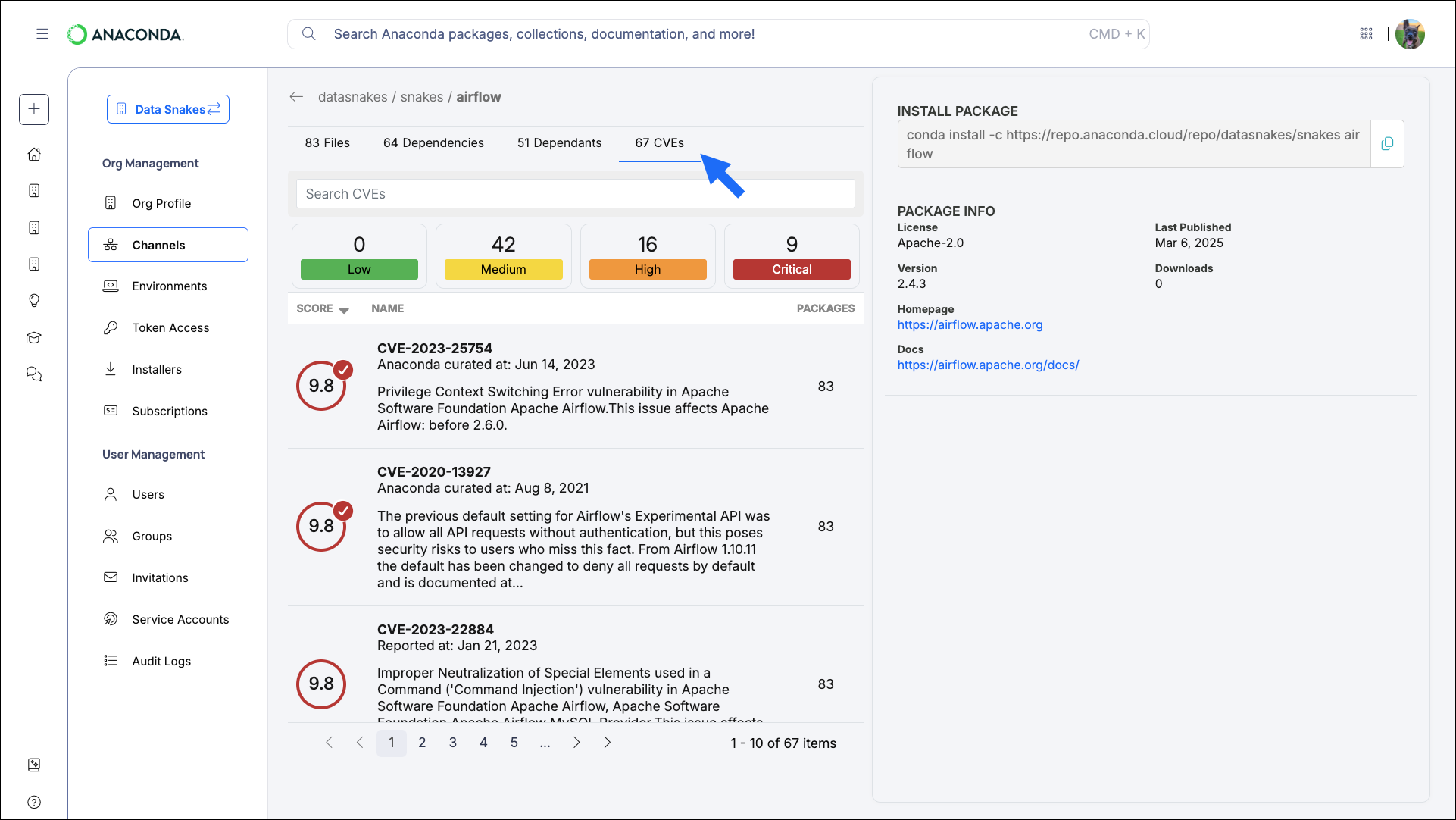
Task: Click the plus icon to create new item
Action: tap(34, 109)
